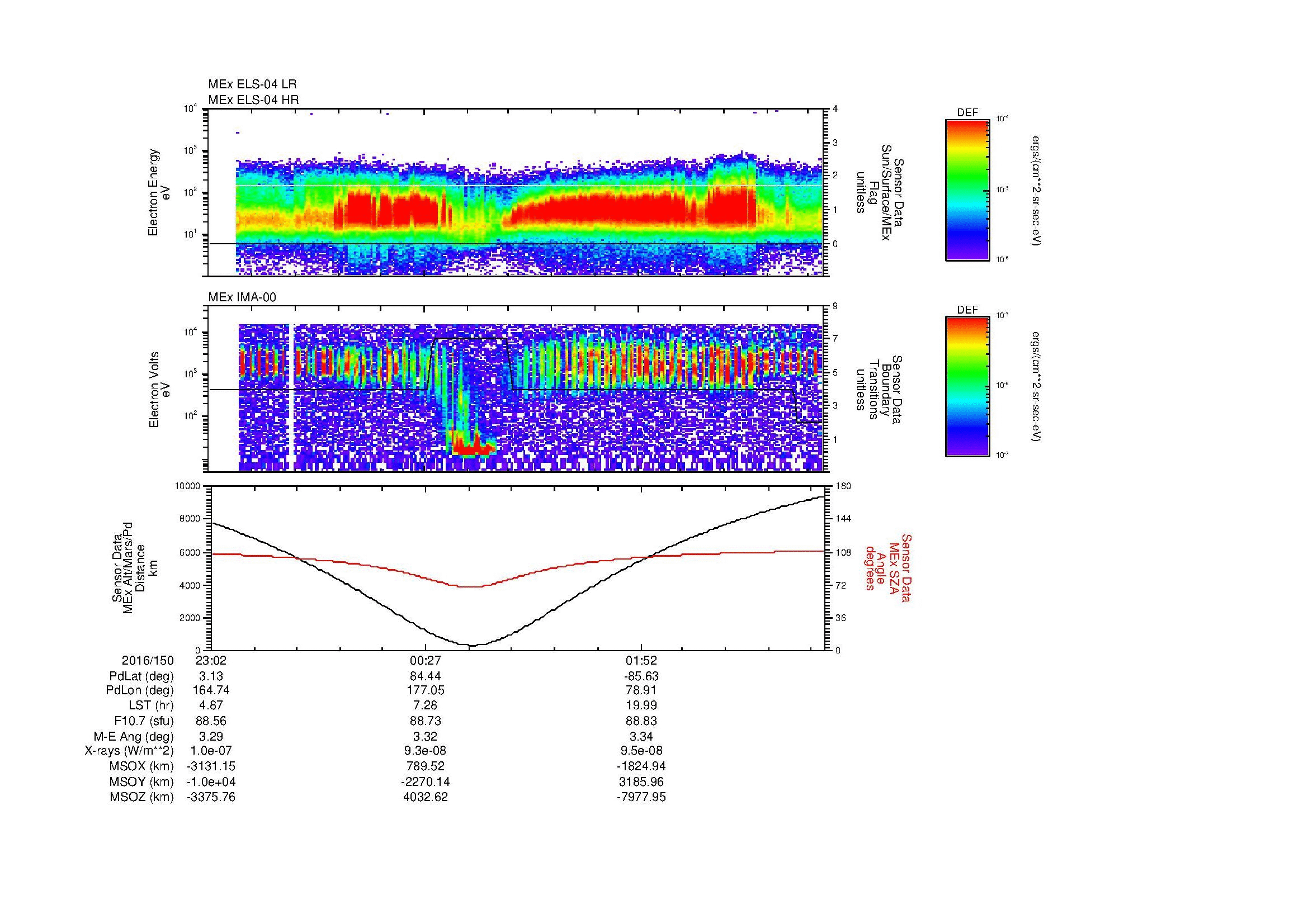Click the Sun/Surface/MEx Flag axis label
1308x924 pixels.
pos(880,192)
